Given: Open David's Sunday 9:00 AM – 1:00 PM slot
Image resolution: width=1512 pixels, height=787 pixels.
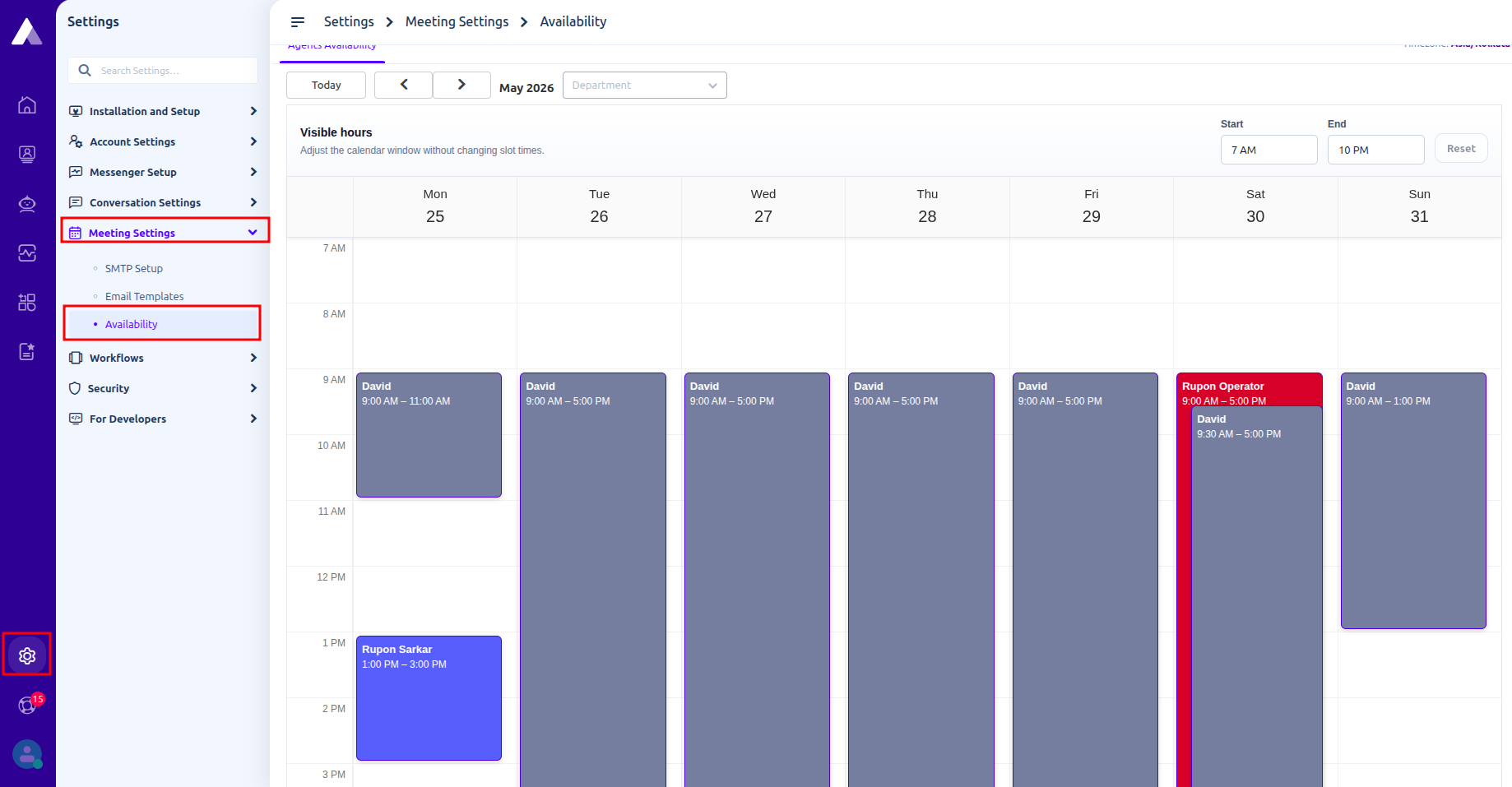Looking at the screenshot, I should tap(1413, 501).
